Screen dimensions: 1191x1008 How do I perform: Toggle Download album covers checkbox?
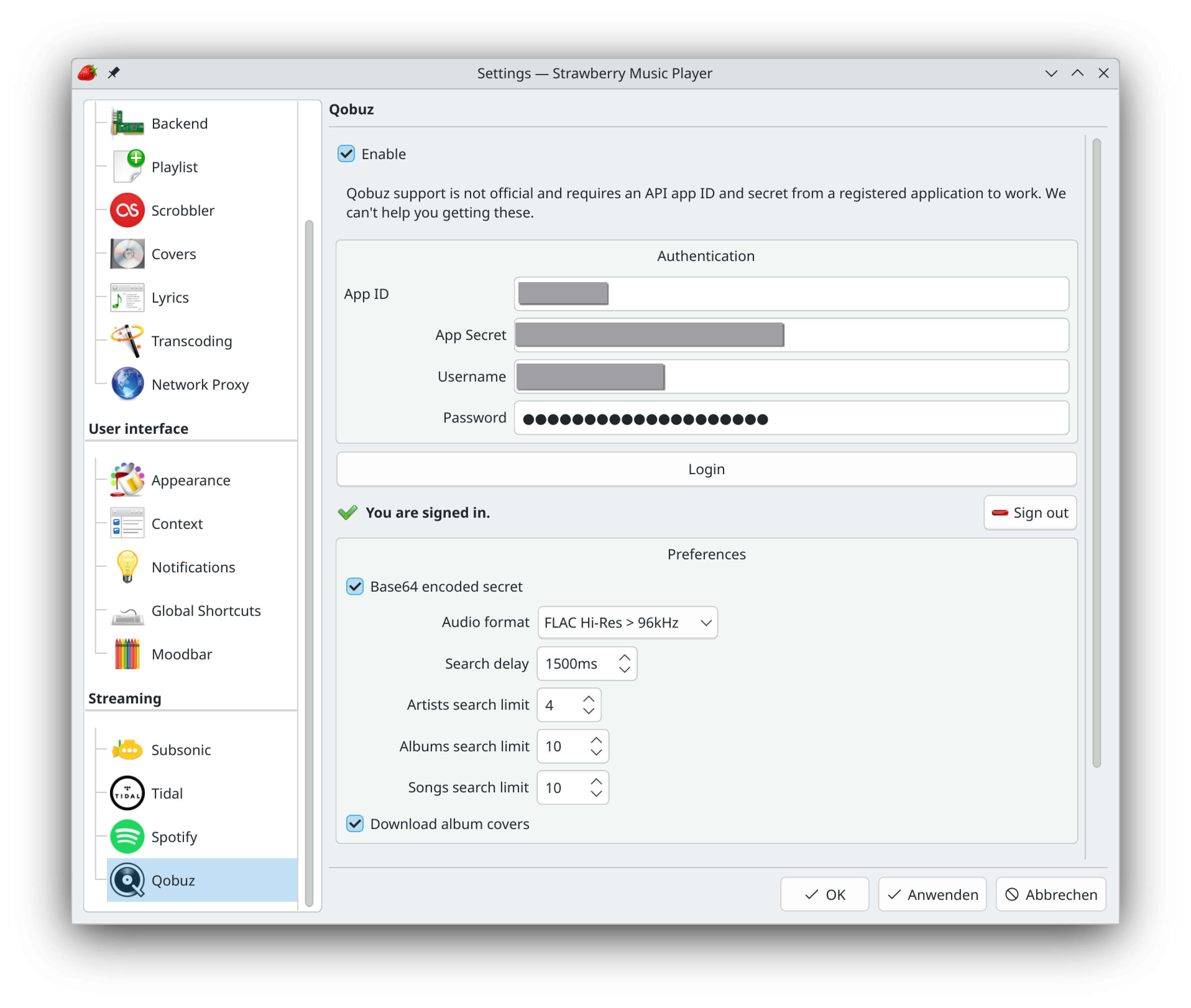[355, 823]
